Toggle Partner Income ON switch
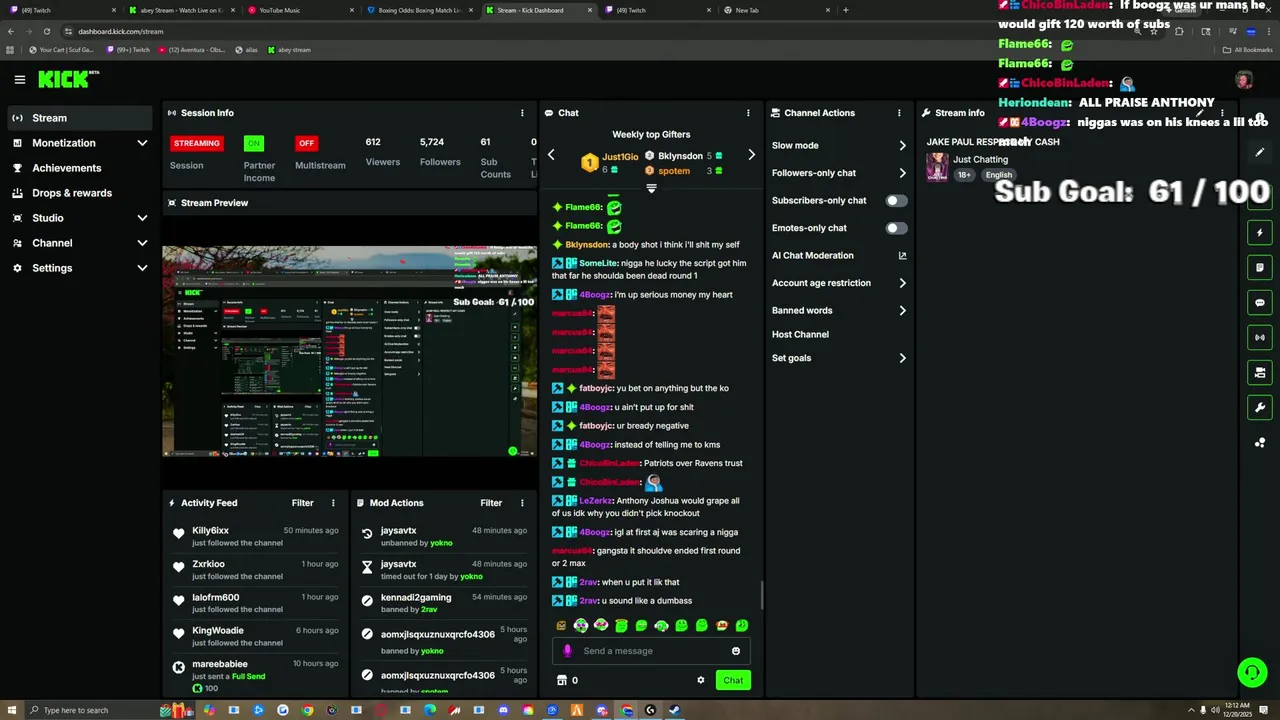The image size is (1280, 720). pos(254,143)
